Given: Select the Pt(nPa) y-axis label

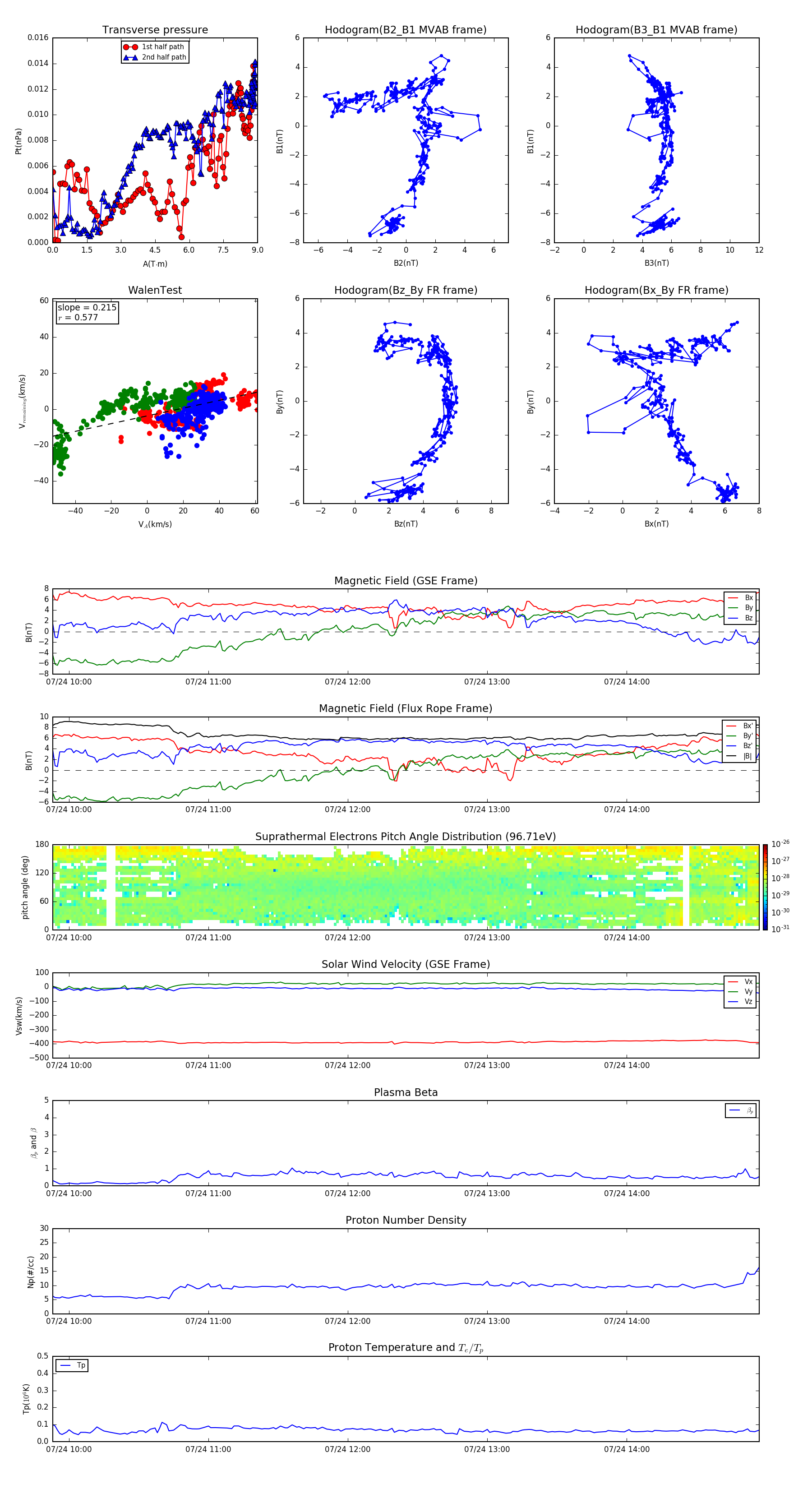Looking at the screenshot, I should (x=18, y=141).
